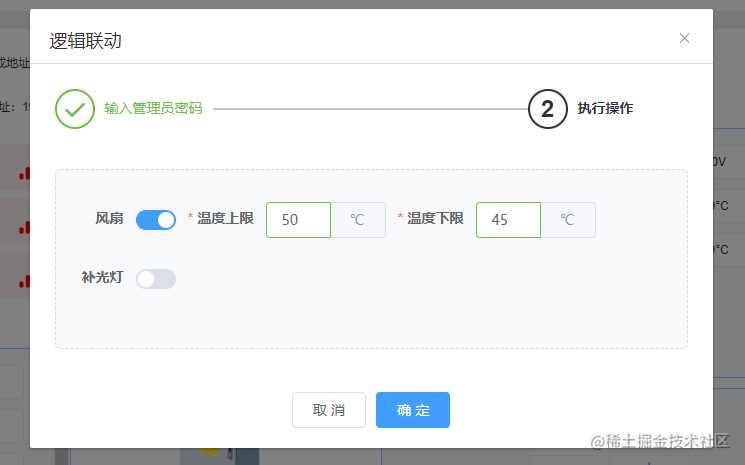Screen dimensions: 745x465
Task: Click the 输入管理员密码 step label
Action: pos(153,108)
